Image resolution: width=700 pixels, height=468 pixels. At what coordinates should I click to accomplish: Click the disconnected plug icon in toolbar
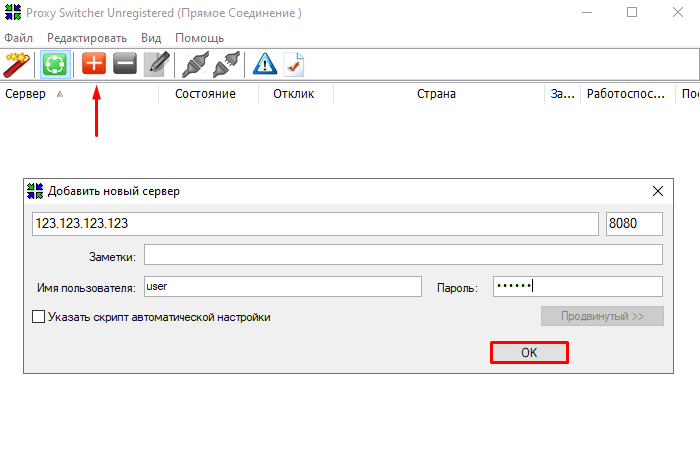(x=225, y=64)
